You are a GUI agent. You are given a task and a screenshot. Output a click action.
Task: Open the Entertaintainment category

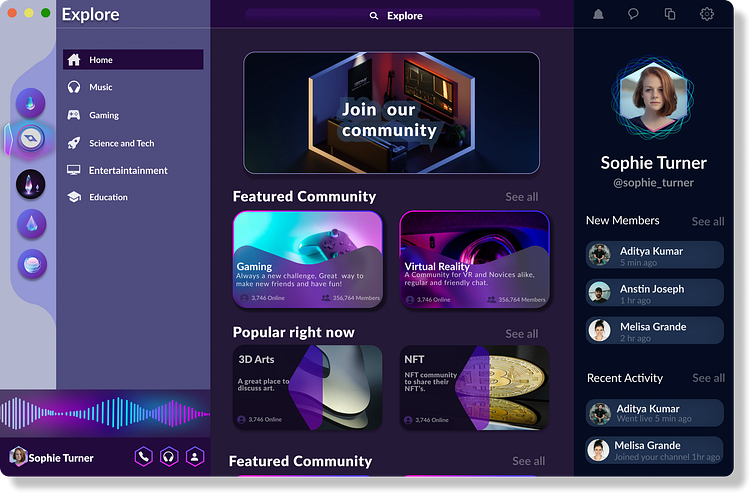coord(128,170)
